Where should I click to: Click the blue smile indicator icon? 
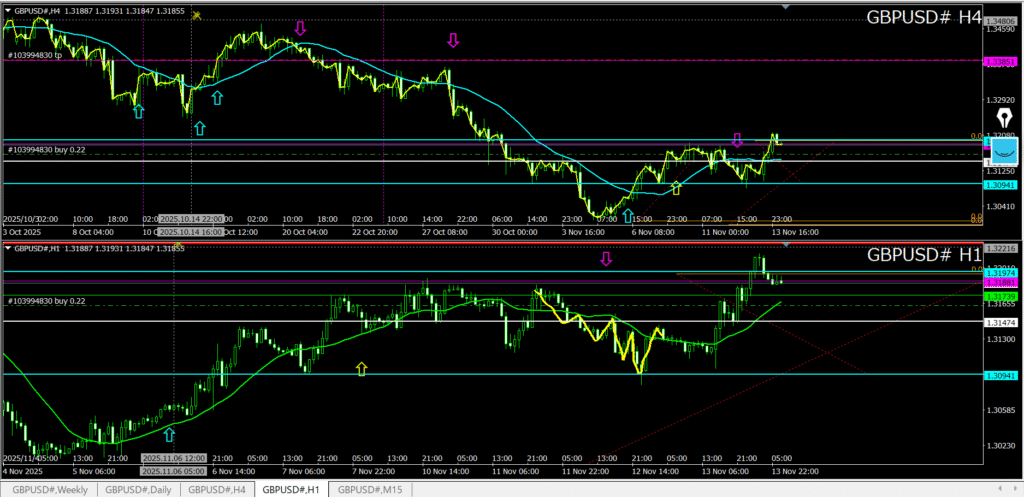(1003, 150)
